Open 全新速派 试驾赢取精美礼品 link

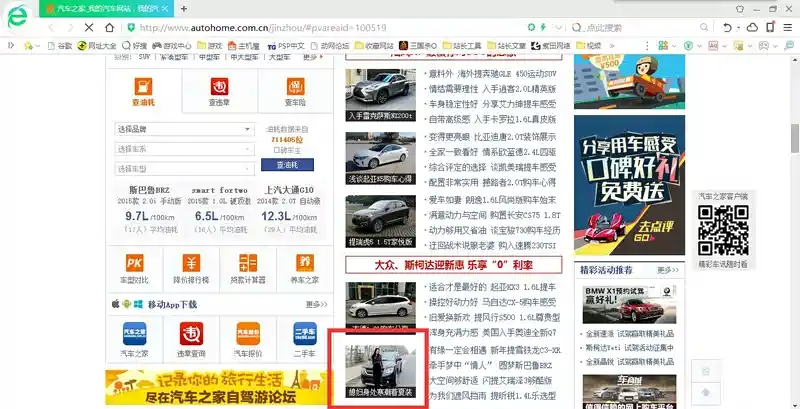(x=630, y=334)
